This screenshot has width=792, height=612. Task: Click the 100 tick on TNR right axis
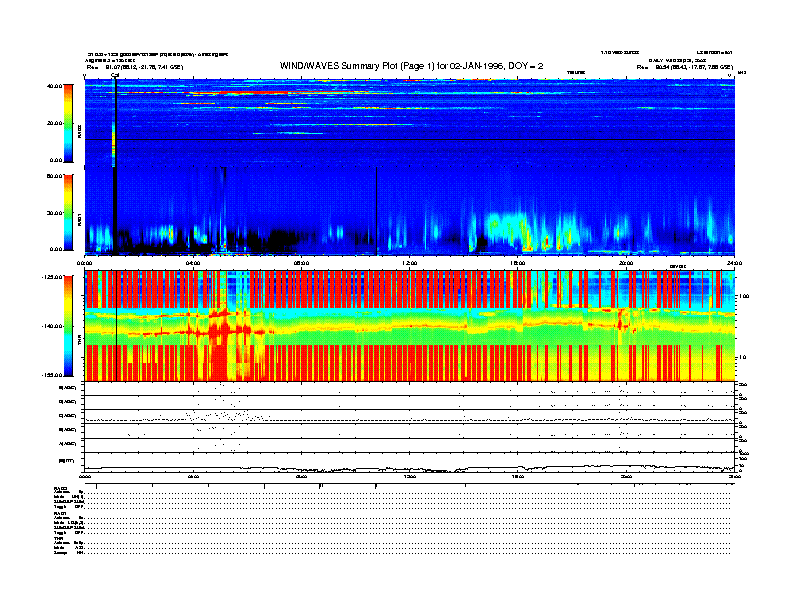744,296
